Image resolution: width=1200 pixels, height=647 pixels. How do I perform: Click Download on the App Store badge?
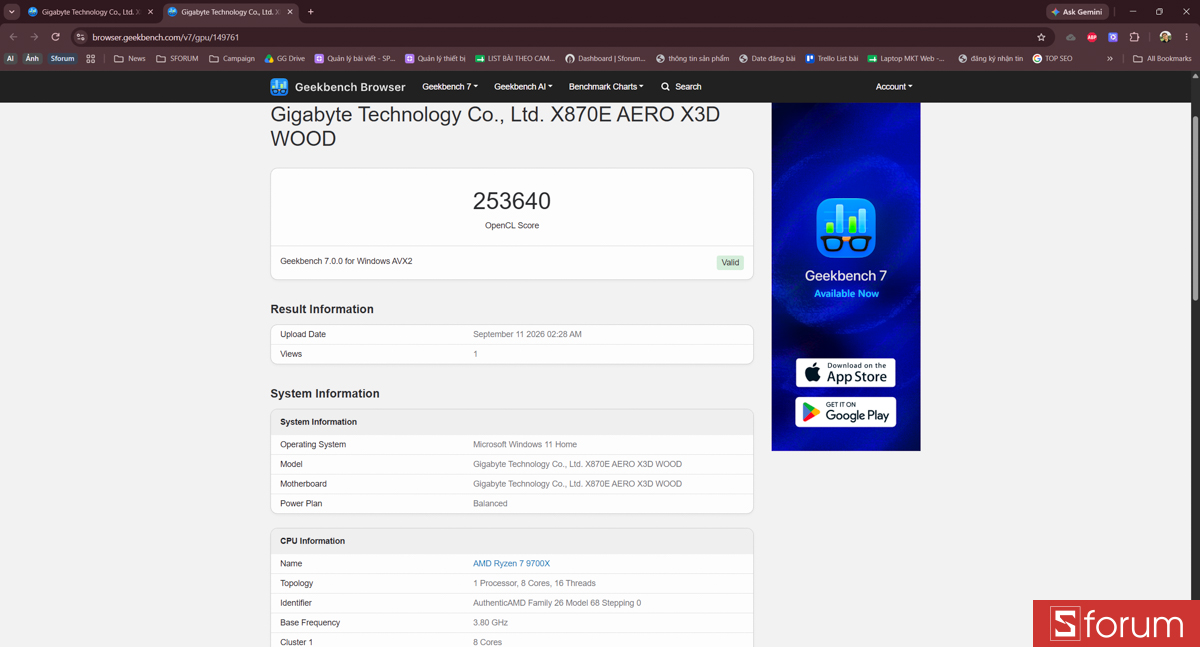tap(846, 373)
